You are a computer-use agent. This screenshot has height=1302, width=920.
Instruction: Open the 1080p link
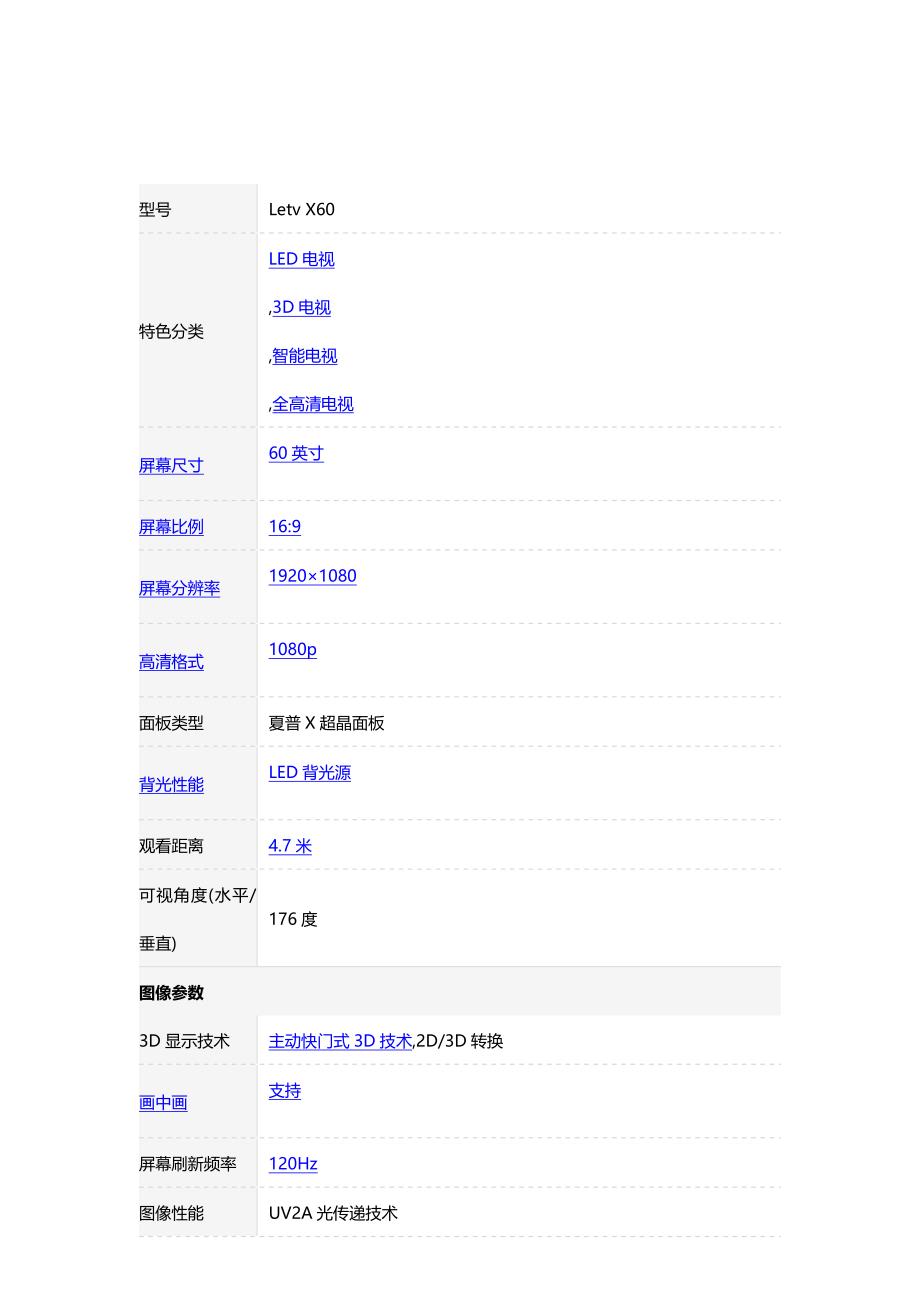293,650
